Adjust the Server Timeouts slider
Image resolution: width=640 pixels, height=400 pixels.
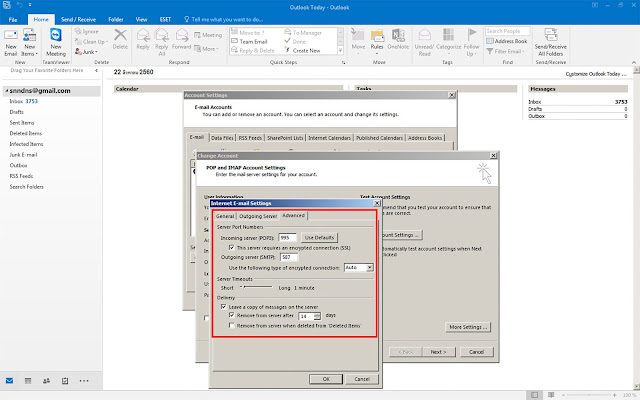[256, 287]
